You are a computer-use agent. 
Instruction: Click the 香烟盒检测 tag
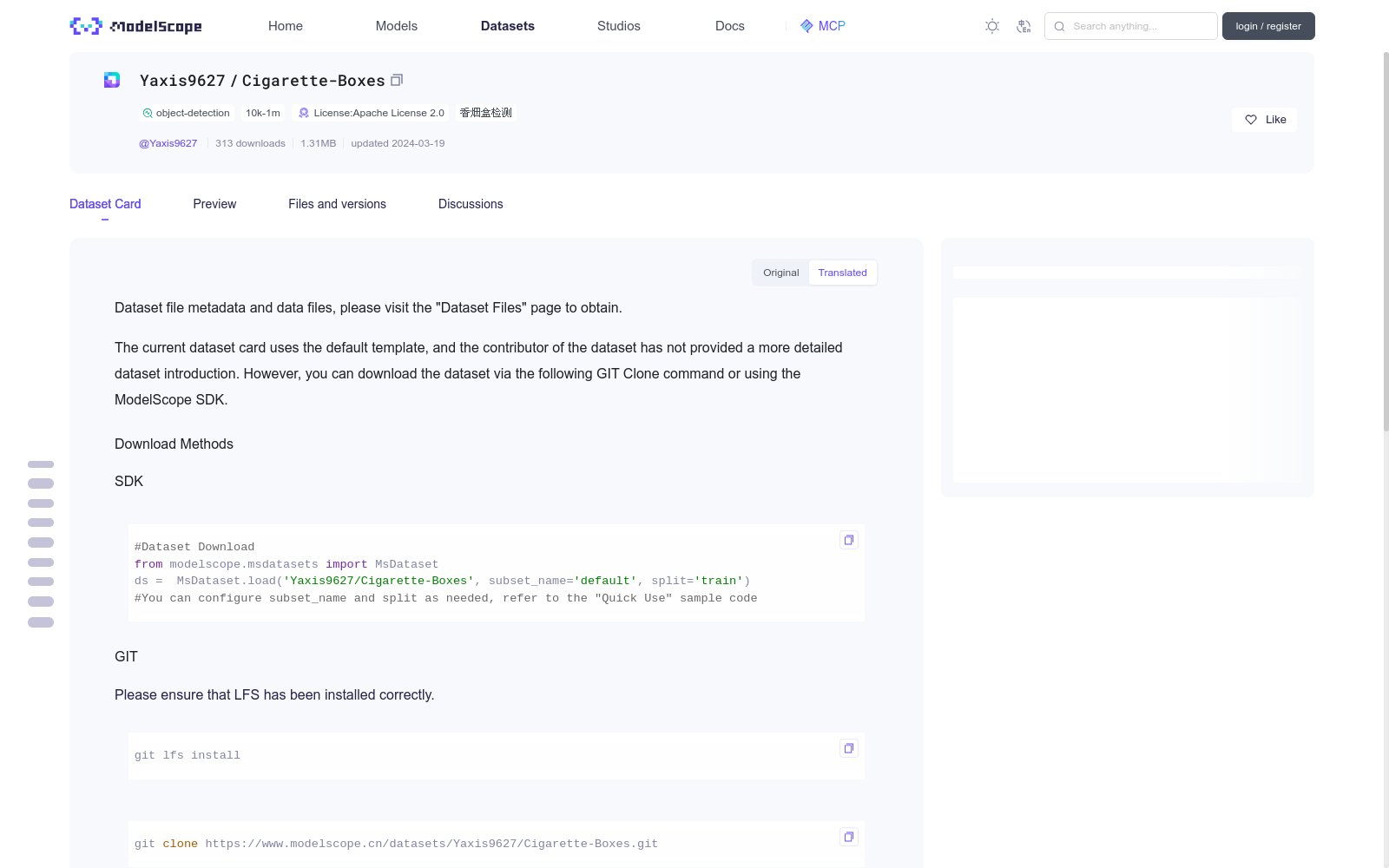486,113
